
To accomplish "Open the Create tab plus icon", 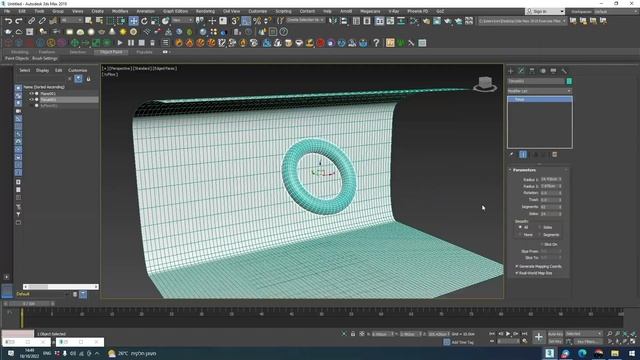I will coord(511,71).
